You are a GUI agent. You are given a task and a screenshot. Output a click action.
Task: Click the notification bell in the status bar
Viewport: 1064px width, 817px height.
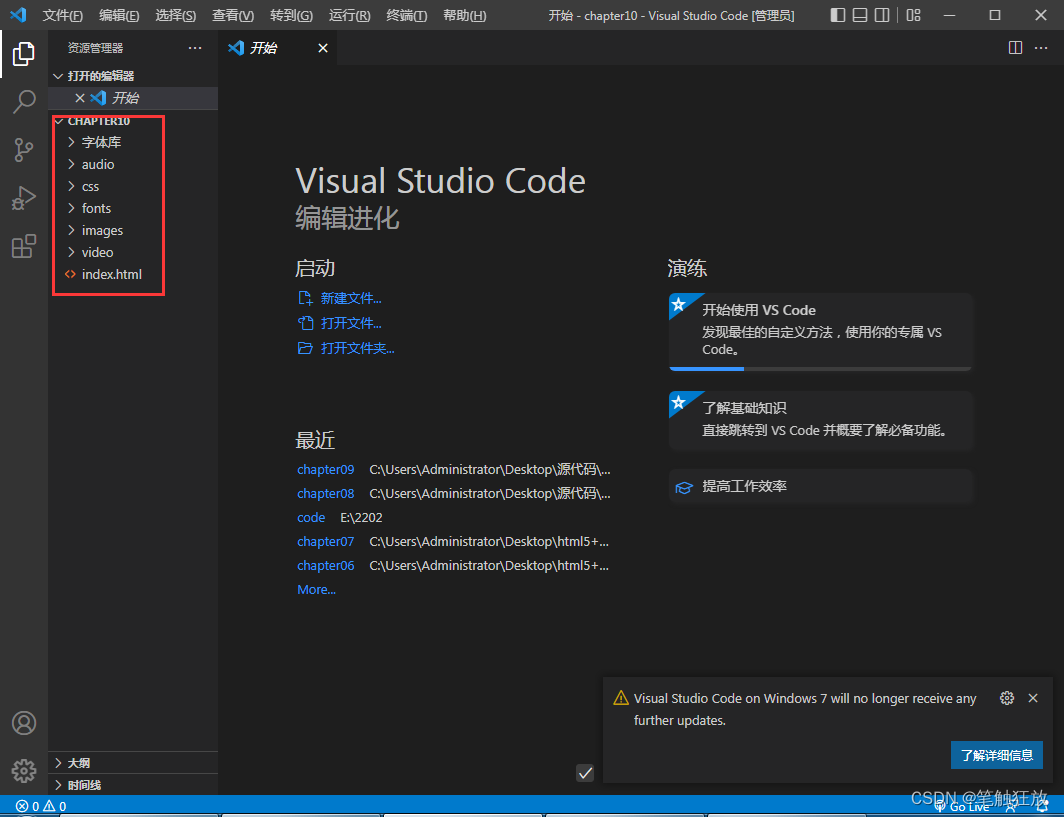(x=1042, y=806)
